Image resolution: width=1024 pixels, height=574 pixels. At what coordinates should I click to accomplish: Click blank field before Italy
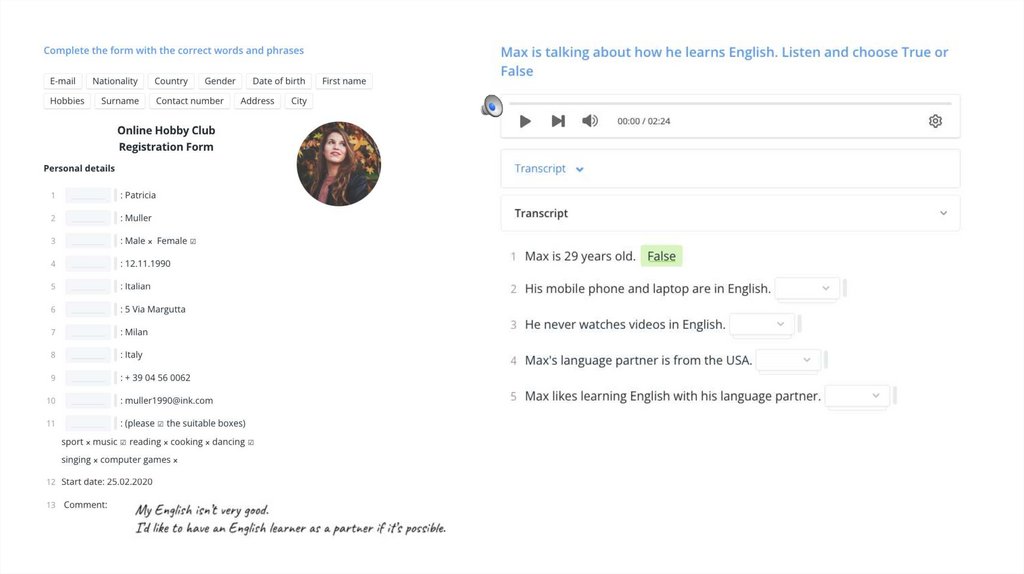[x=89, y=355]
